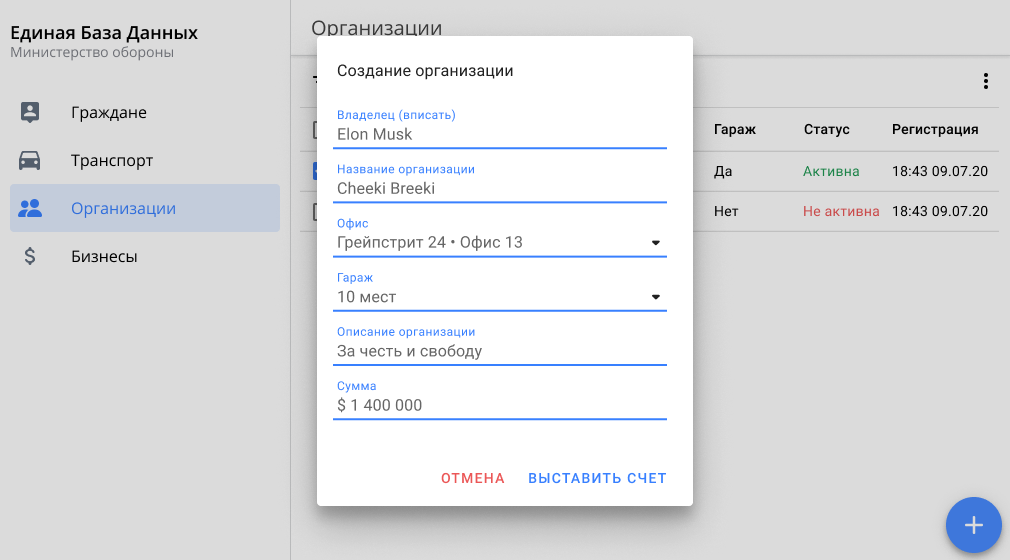
Task: Select the Организации people icon
Action: click(30, 208)
